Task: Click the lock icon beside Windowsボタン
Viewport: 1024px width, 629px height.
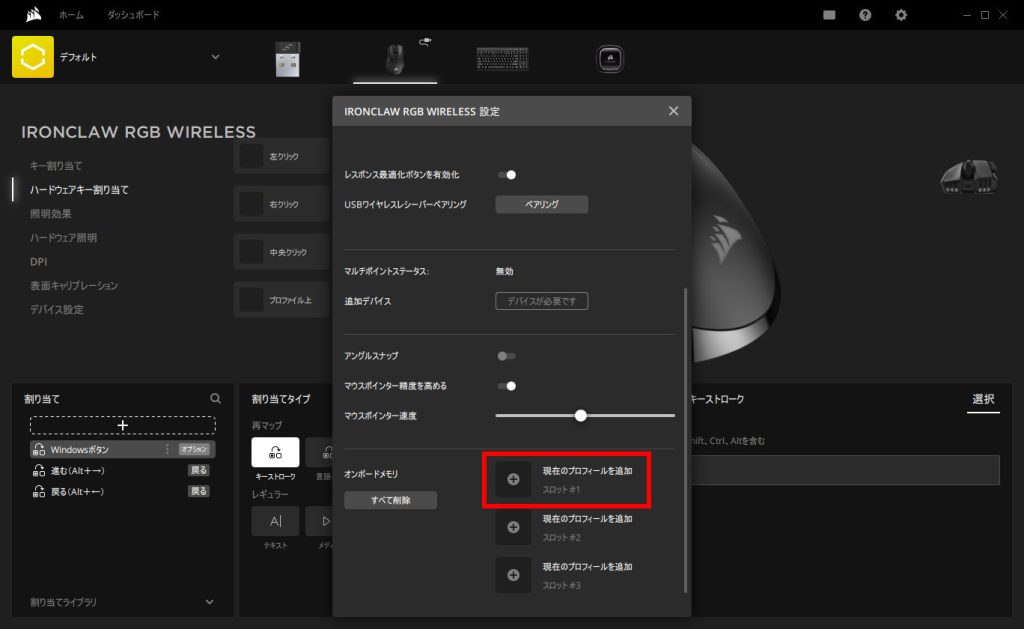Action: pyautogui.click(x=39, y=449)
